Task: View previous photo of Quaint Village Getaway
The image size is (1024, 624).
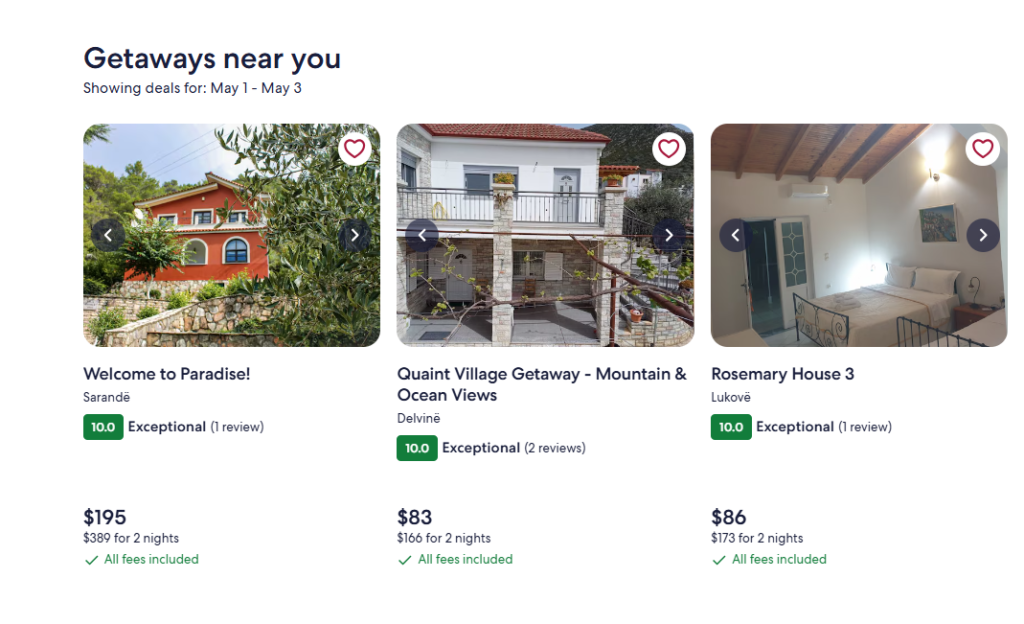Action: [x=422, y=235]
